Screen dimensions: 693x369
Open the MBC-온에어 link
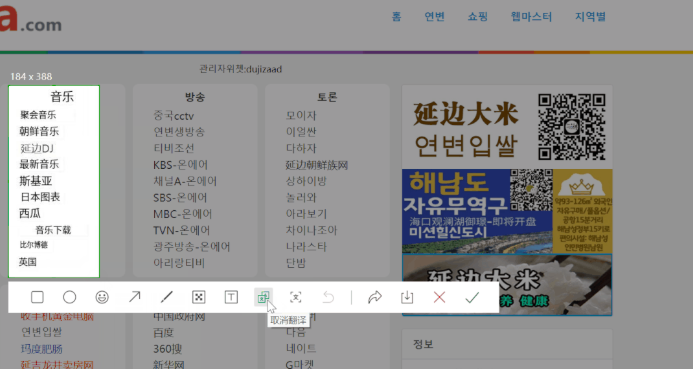(x=183, y=214)
